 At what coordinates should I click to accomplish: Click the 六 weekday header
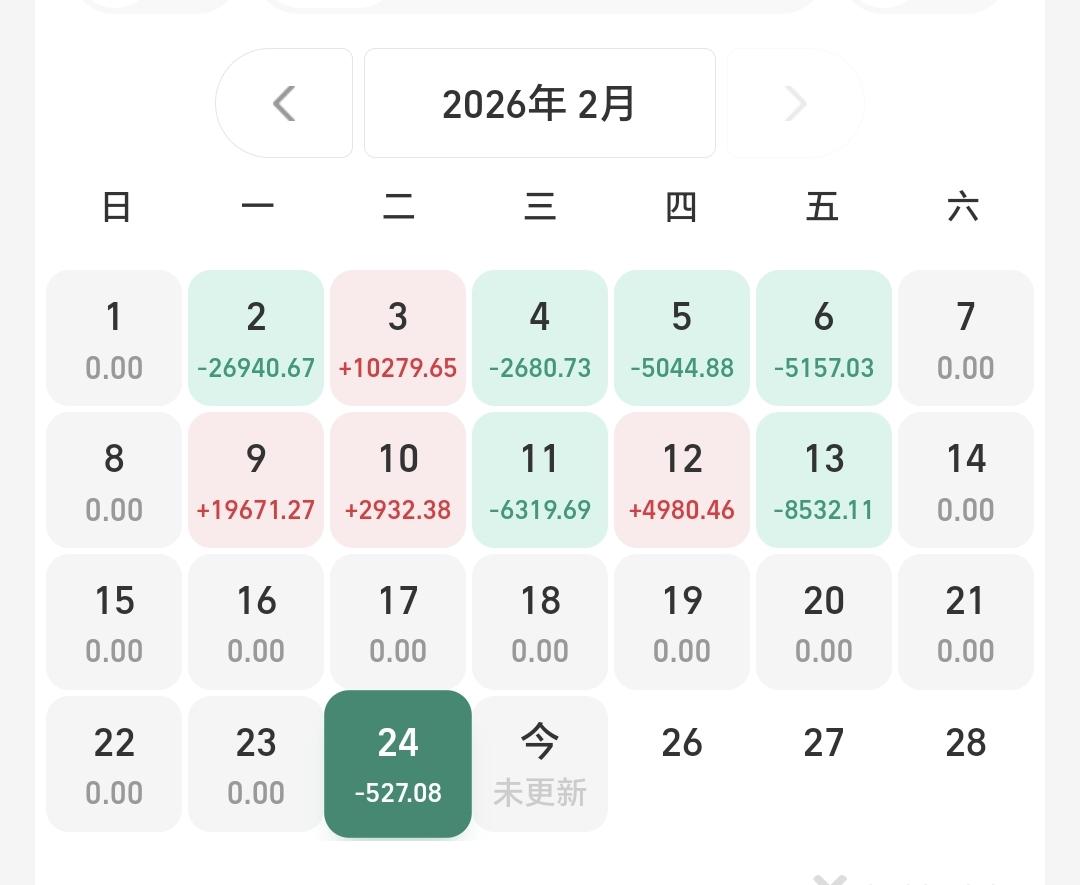point(964,207)
